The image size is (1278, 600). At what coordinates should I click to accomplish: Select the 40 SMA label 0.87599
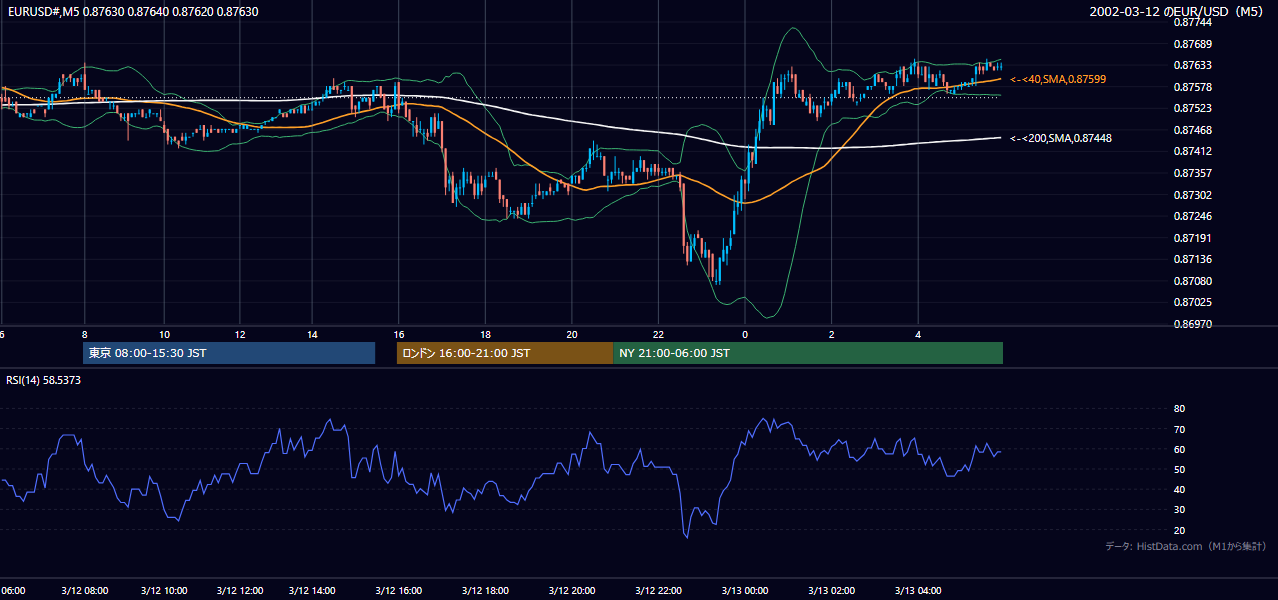pos(1058,79)
